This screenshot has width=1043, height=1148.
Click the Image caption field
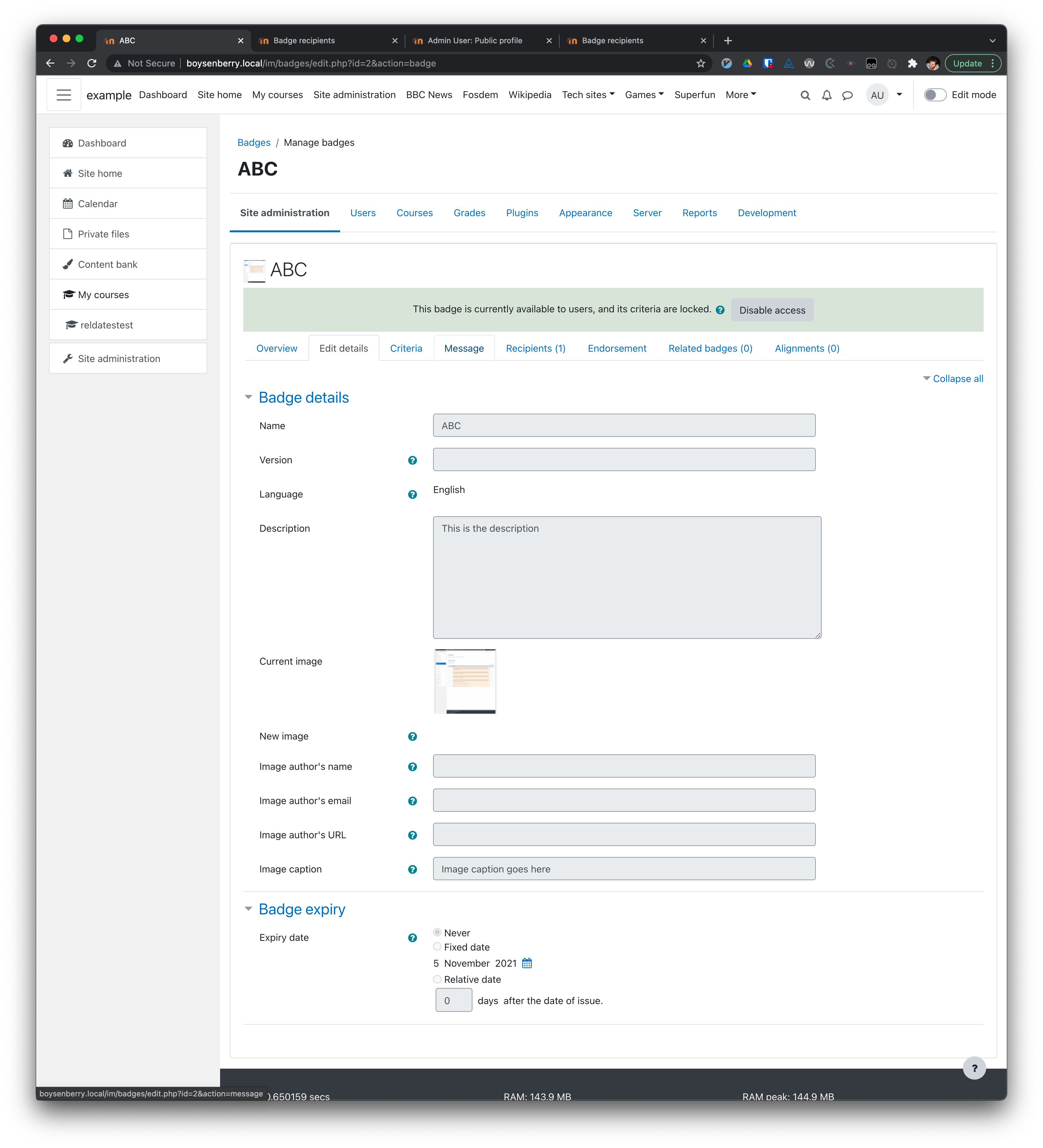[624, 869]
